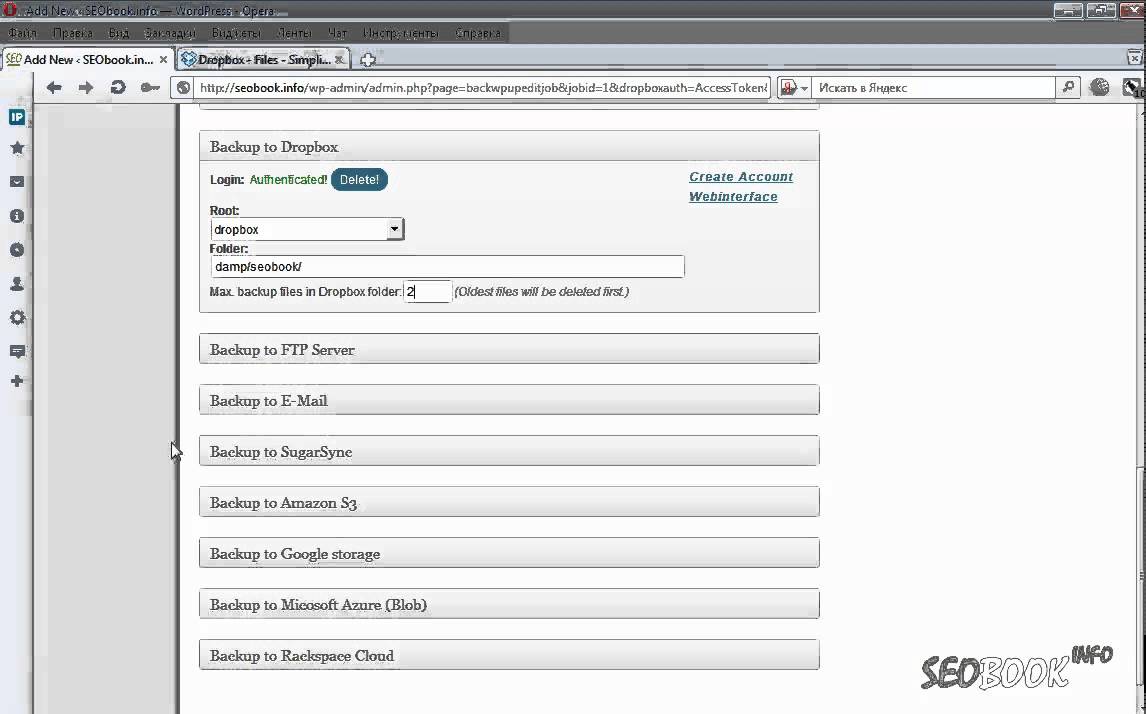The height and width of the screenshot is (714, 1146).
Task: Open the search engine selector dropdown
Action: click(794, 88)
